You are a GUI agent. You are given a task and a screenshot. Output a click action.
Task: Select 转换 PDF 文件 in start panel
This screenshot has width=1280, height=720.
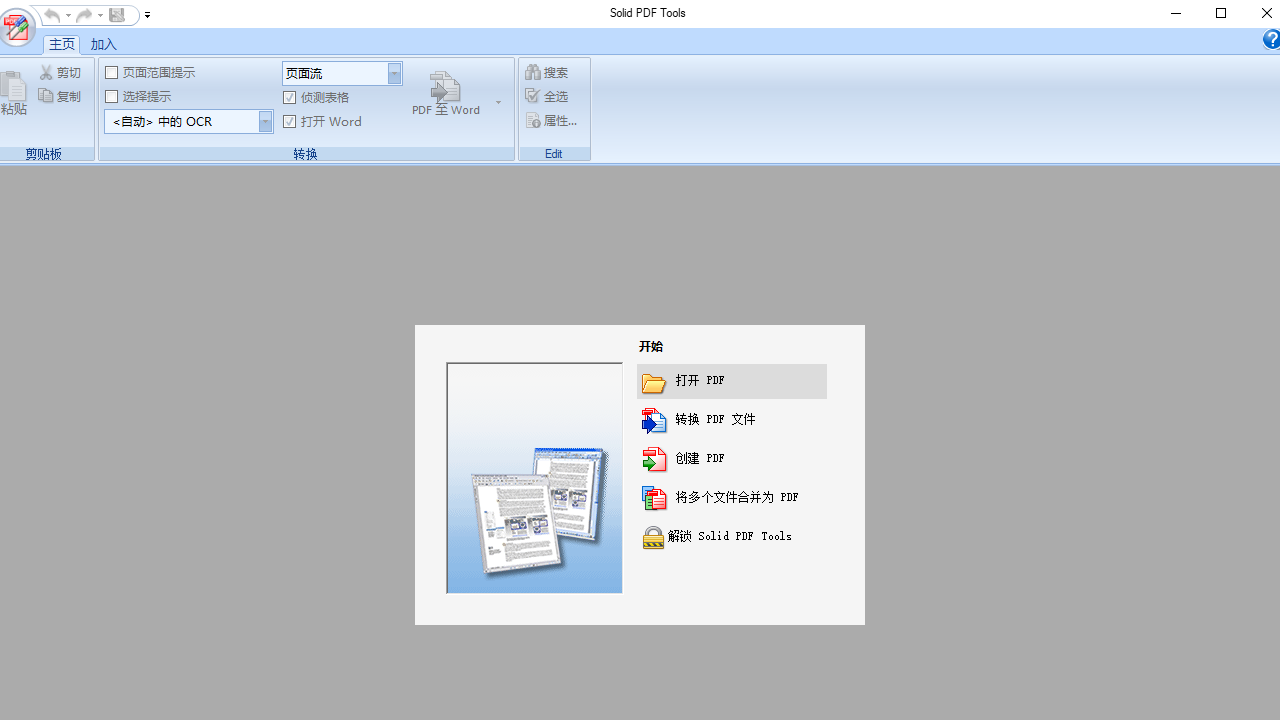732,420
